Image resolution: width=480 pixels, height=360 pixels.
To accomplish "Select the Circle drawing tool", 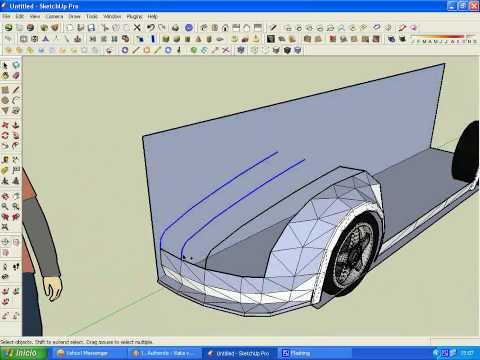I will (5, 100).
